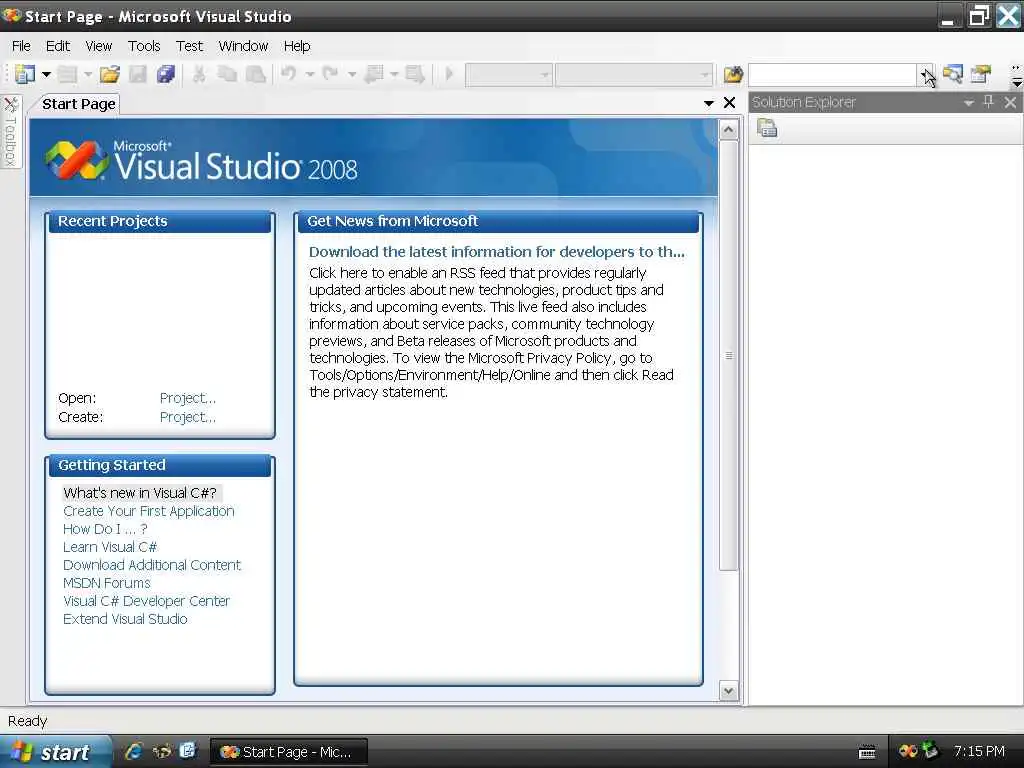Viewport: 1024px width, 768px height.
Task: Toggle Auto Hide pin on Solution Explorer
Action: 989,101
